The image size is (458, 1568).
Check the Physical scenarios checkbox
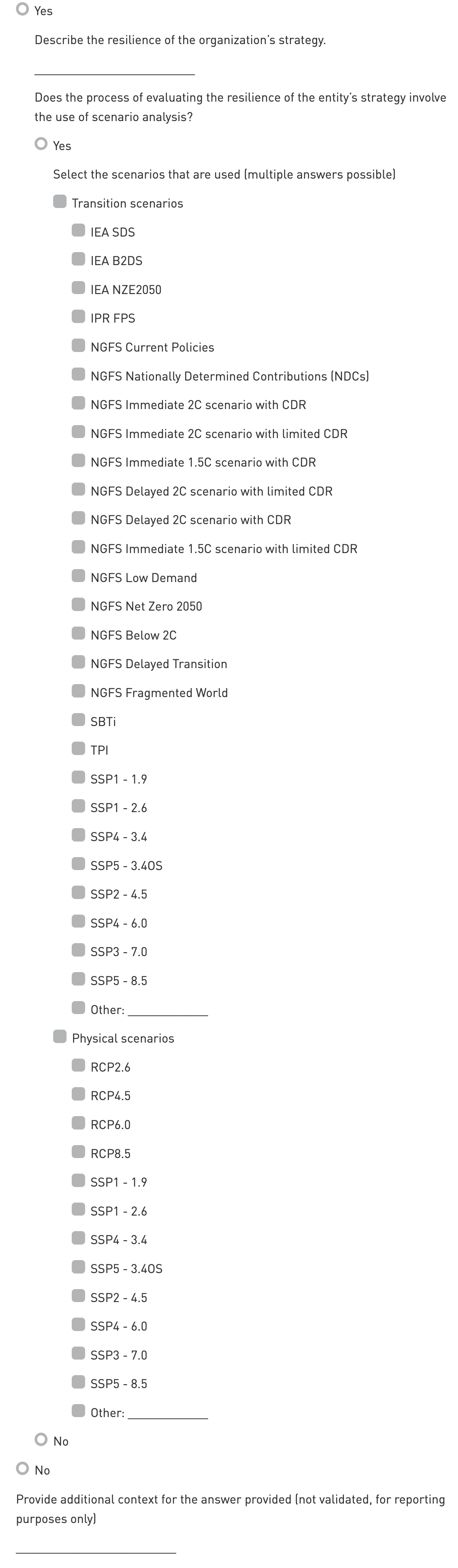click(60, 1037)
